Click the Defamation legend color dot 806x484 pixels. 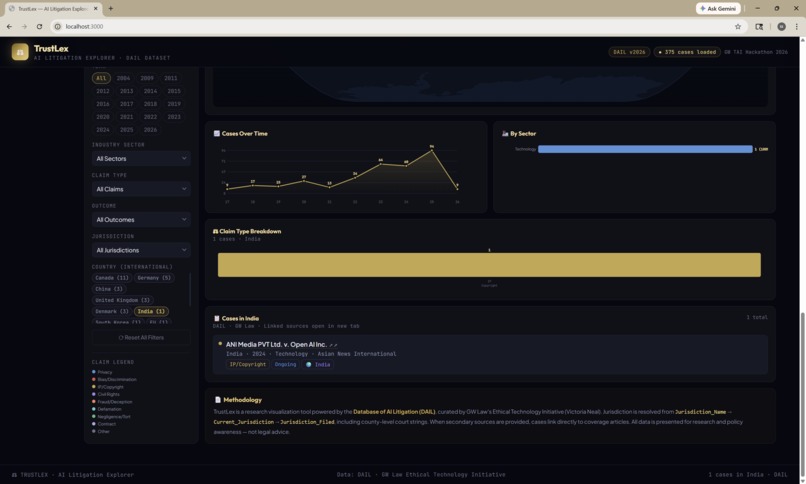click(x=94, y=409)
